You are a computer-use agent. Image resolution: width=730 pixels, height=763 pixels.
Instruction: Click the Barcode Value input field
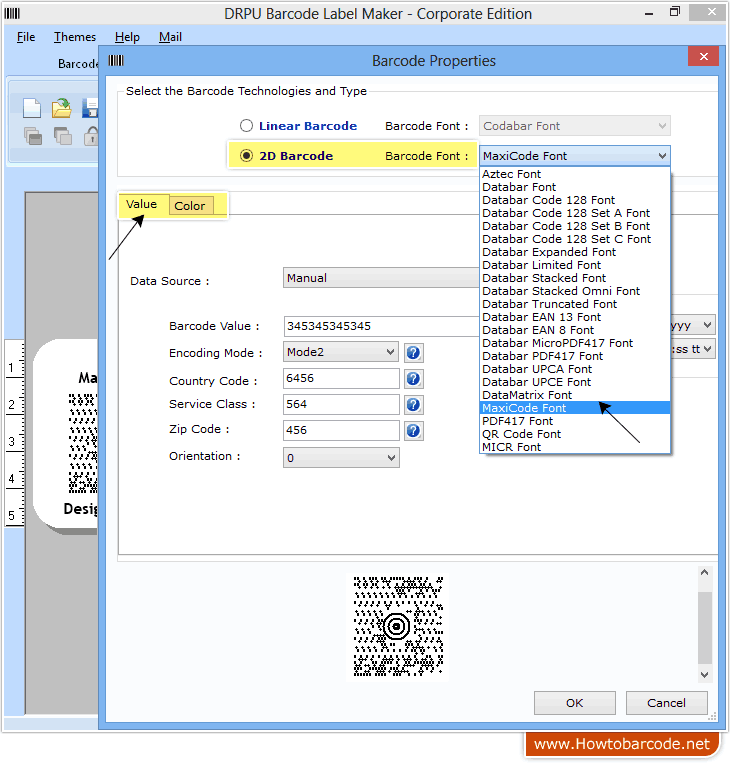point(381,326)
